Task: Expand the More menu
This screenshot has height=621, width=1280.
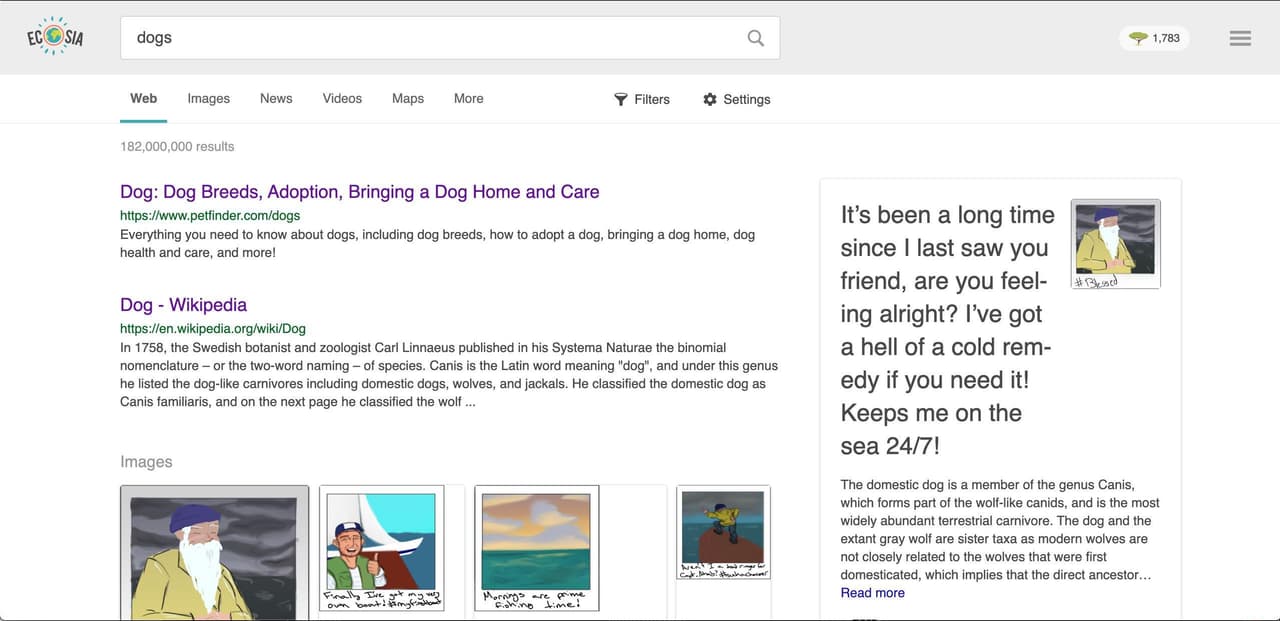Action: pyautogui.click(x=468, y=98)
